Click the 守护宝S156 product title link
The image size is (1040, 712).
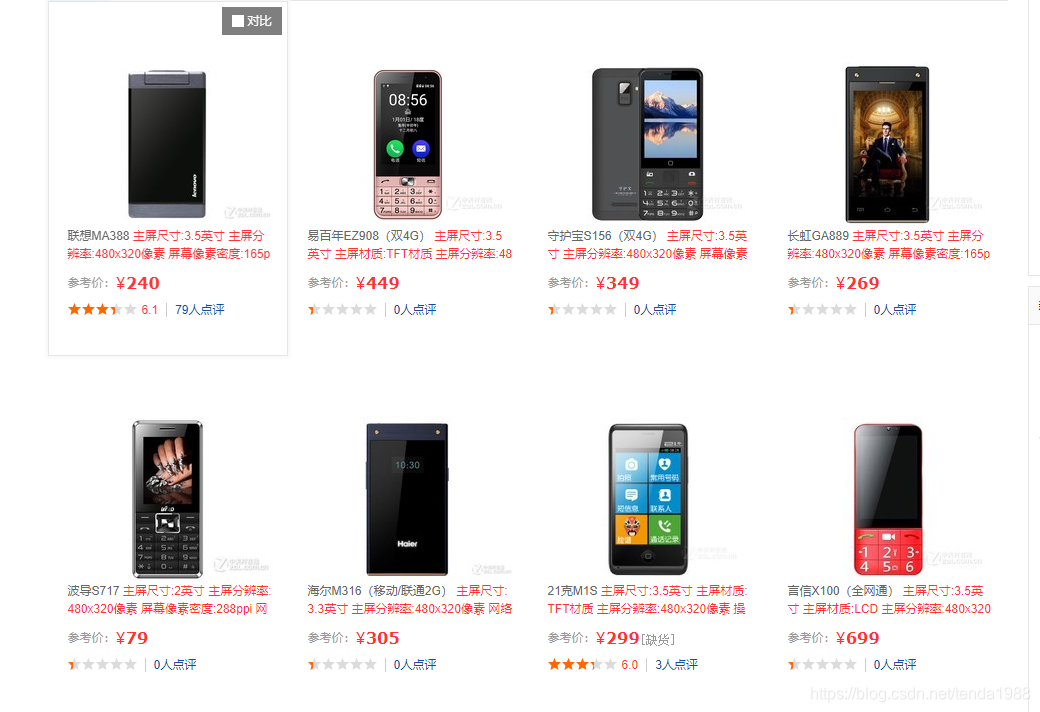(602, 236)
